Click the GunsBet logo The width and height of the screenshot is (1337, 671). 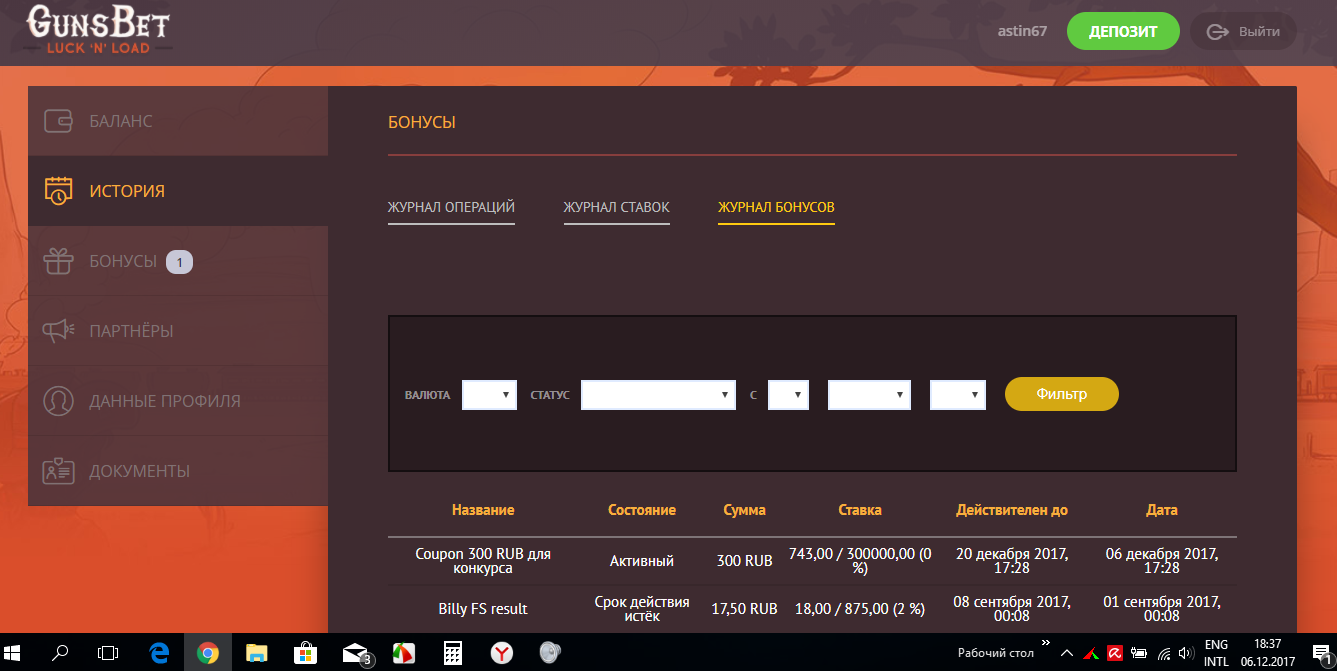pyautogui.click(x=98, y=30)
